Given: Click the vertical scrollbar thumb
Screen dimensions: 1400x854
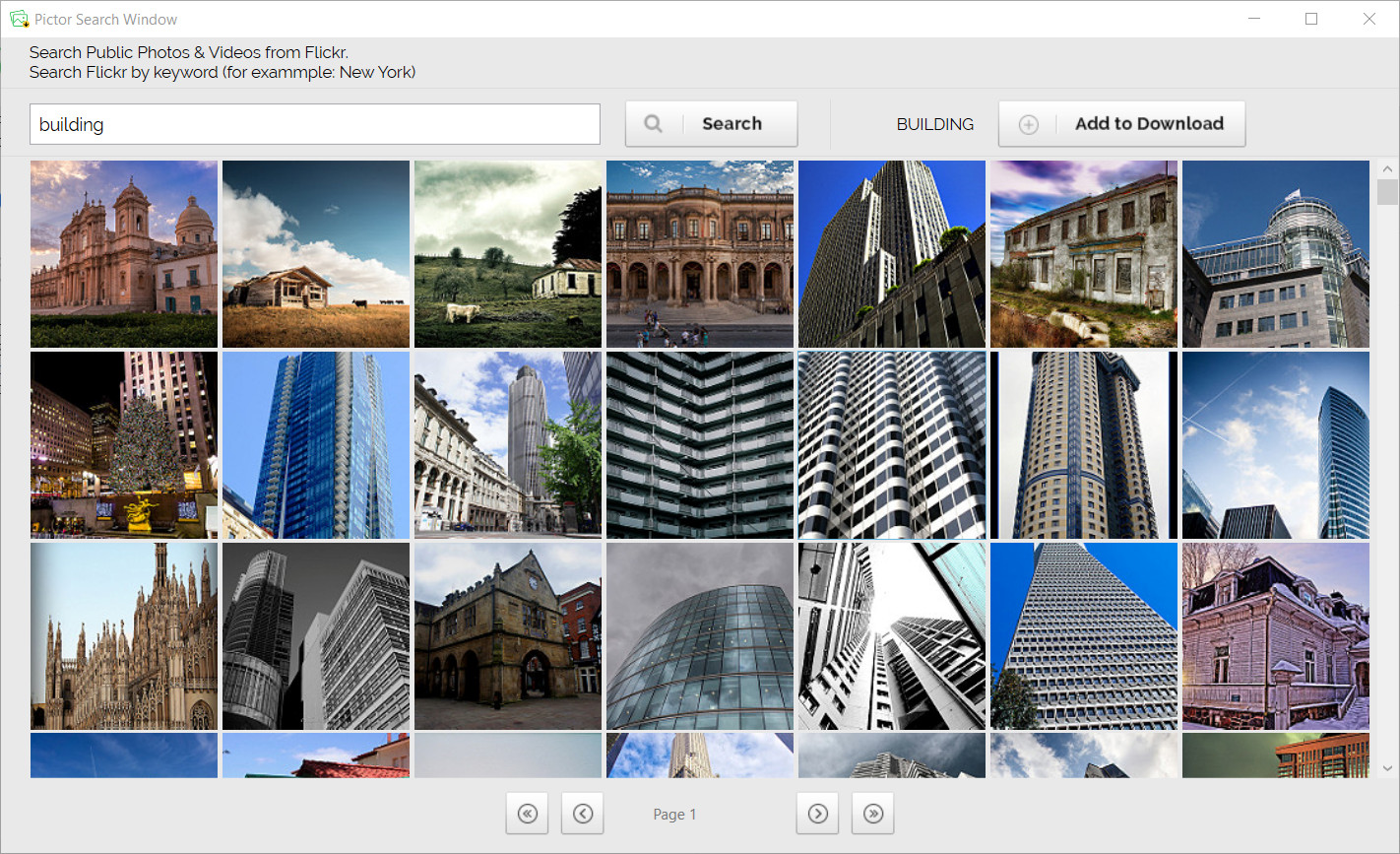Looking at the screenshot, I should 1387,192.
